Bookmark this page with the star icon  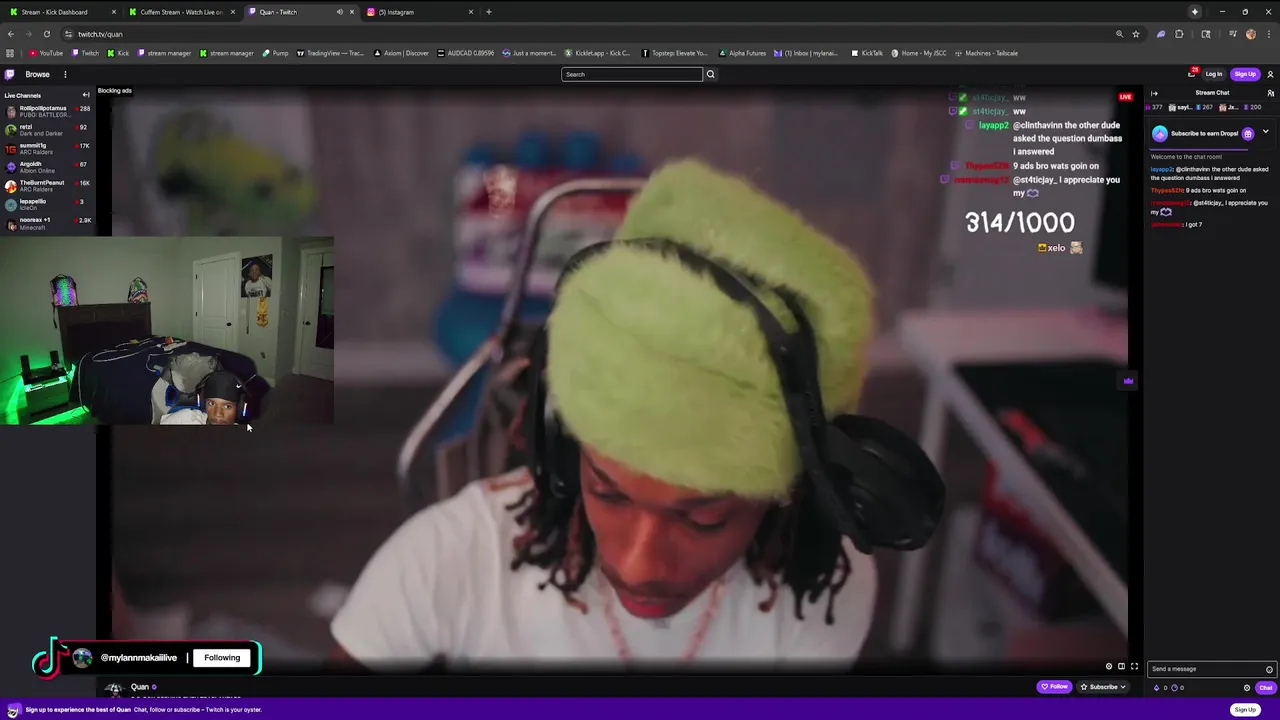1135,34
